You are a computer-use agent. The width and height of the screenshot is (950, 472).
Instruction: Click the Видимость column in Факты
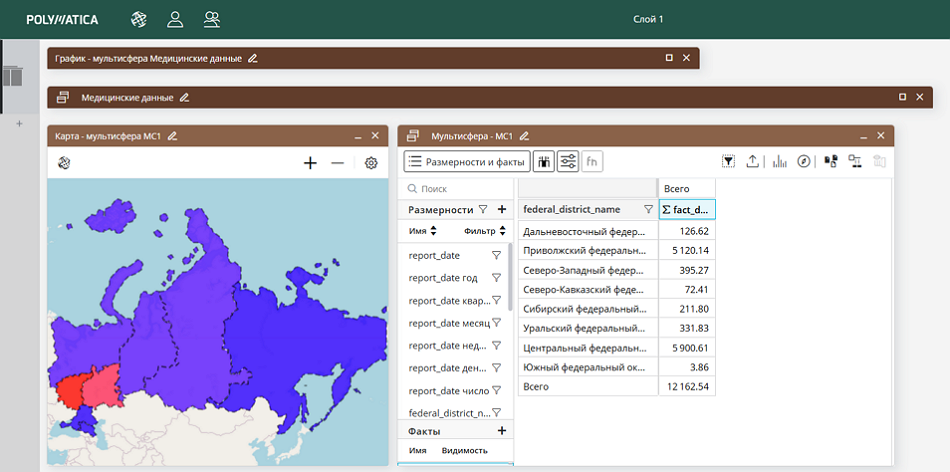click(x=465, y=451)
